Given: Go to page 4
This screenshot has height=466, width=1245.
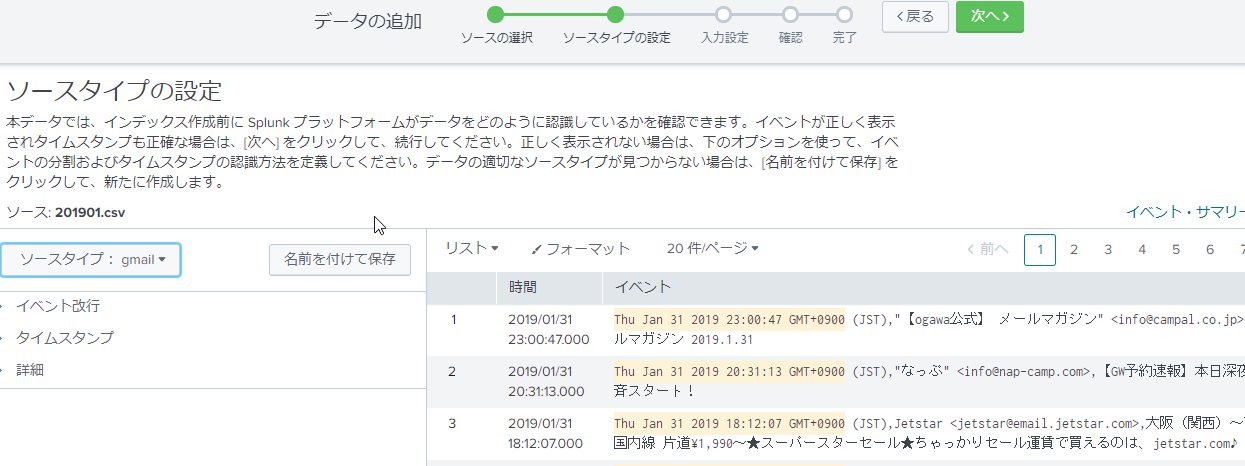Looking at the screenshot, I should pos(1142,249).
